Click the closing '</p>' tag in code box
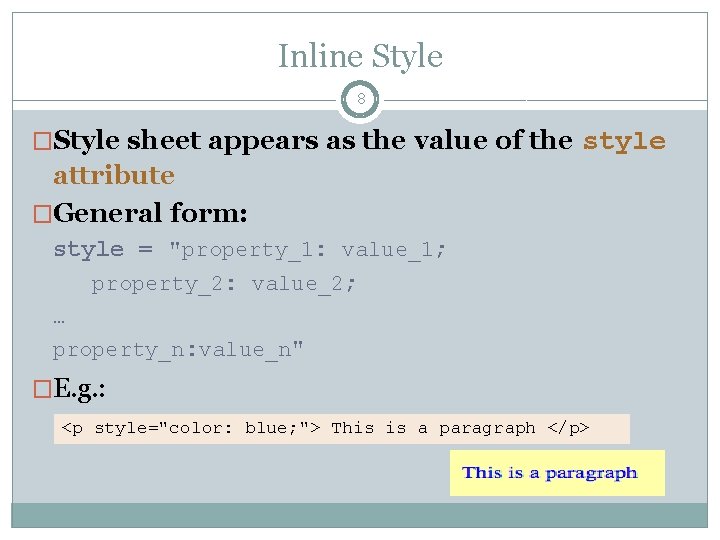Image resolution: width=720 pixels, height=540 pixels. click(568, 428)
